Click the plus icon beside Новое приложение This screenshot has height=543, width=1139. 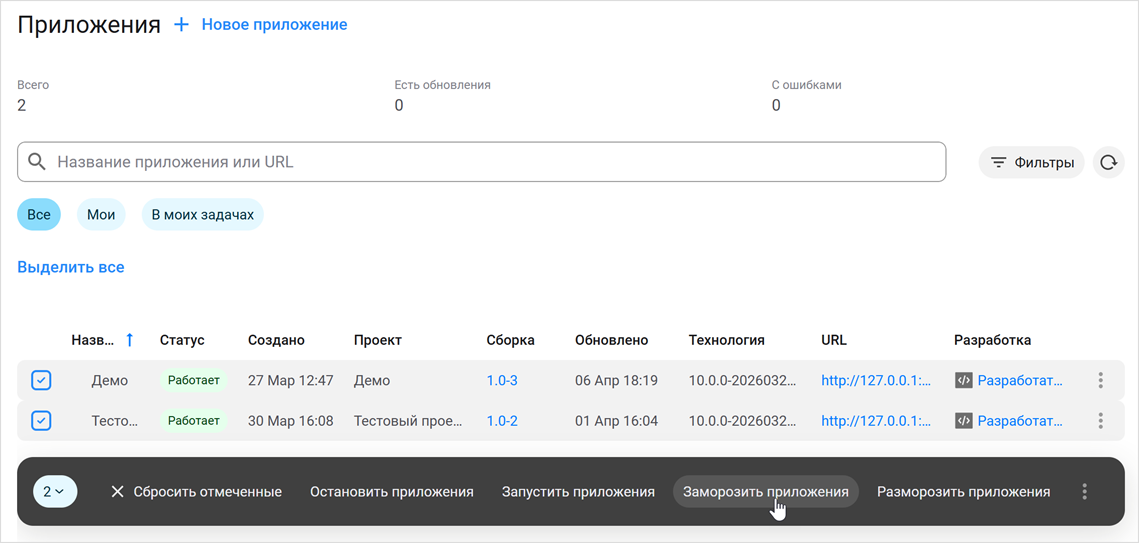click(x=181, y=25)
